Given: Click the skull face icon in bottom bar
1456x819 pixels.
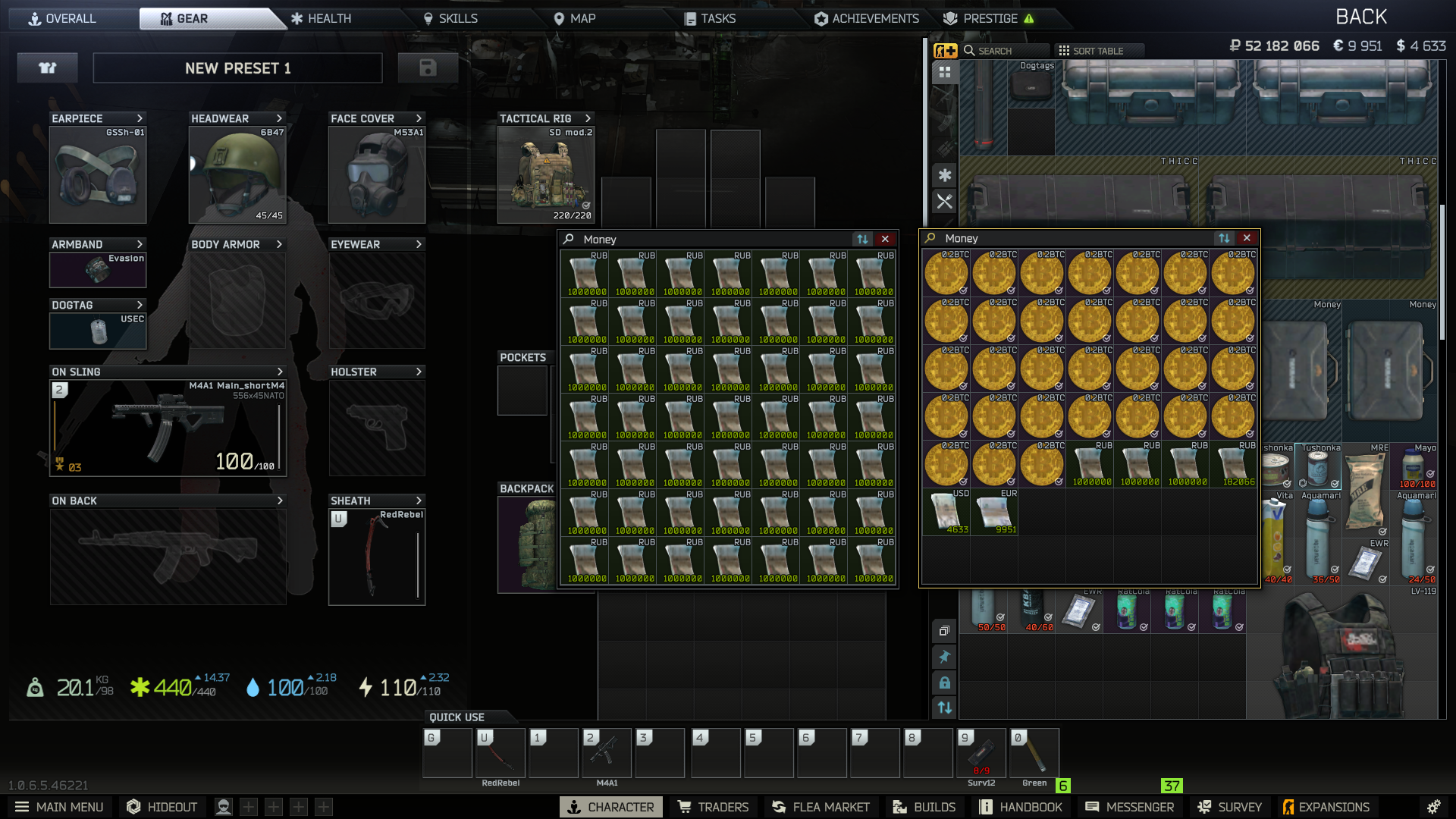Looking at the screenshot, I should (224, 807).
